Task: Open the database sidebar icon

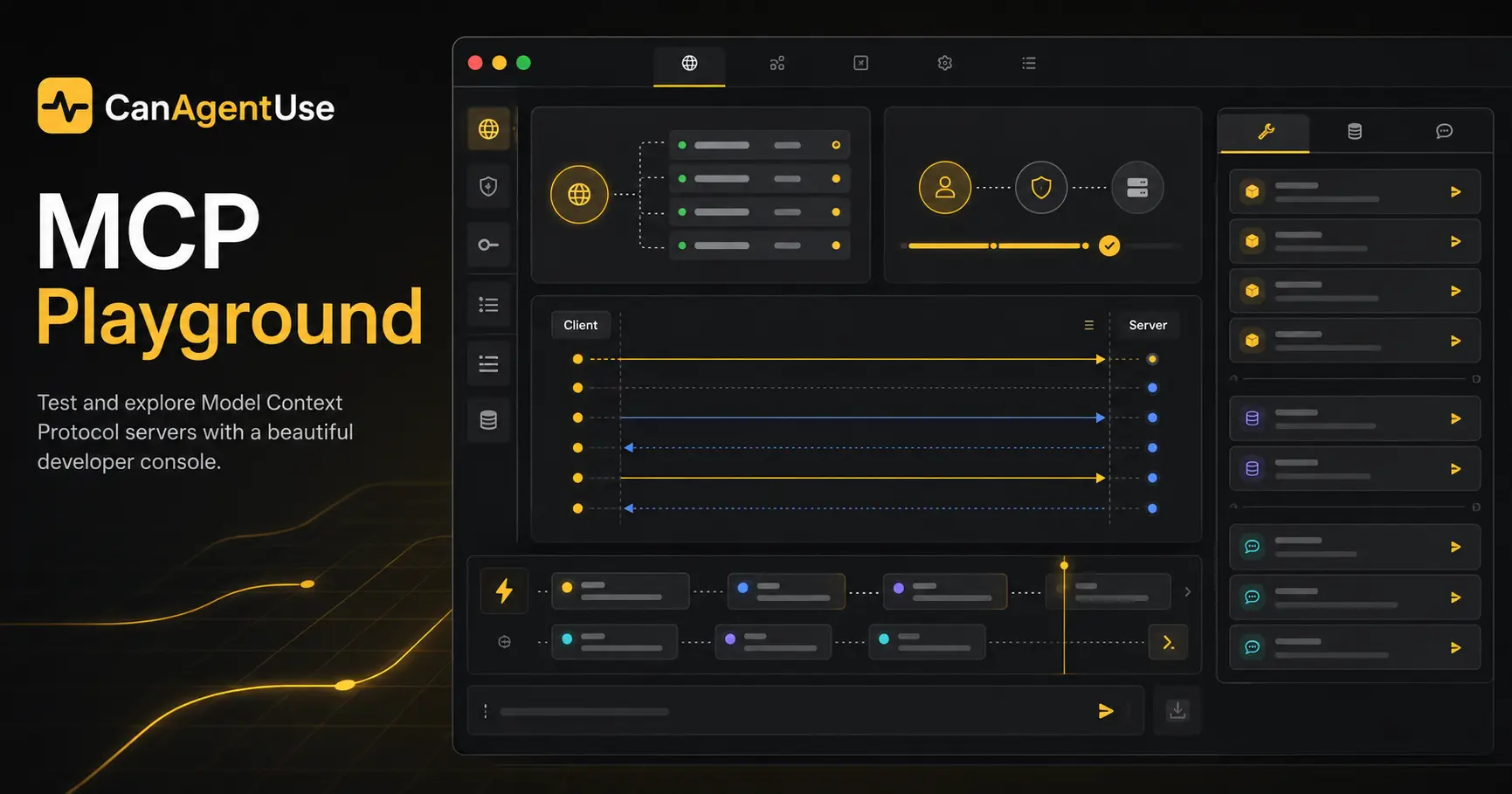Action: coord(488,420)
